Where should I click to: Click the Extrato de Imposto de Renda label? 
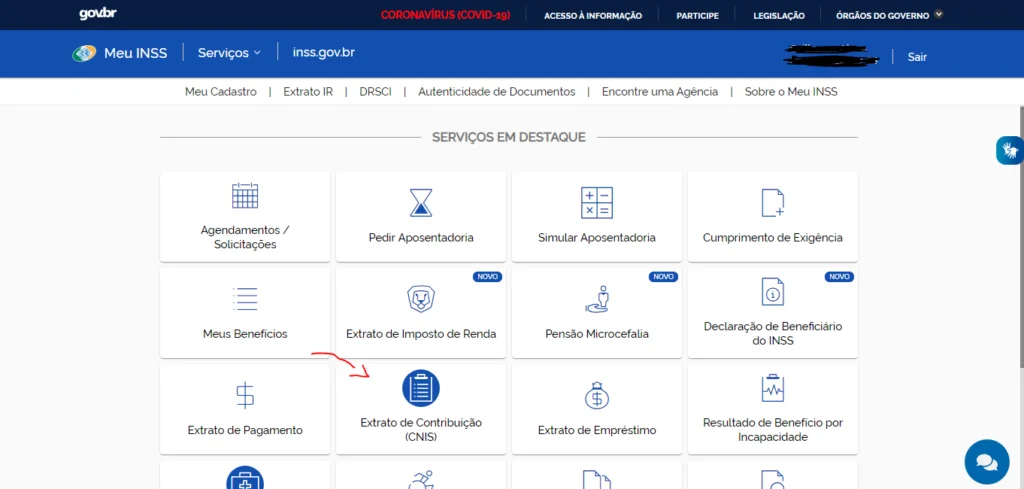tap(421, 334)
